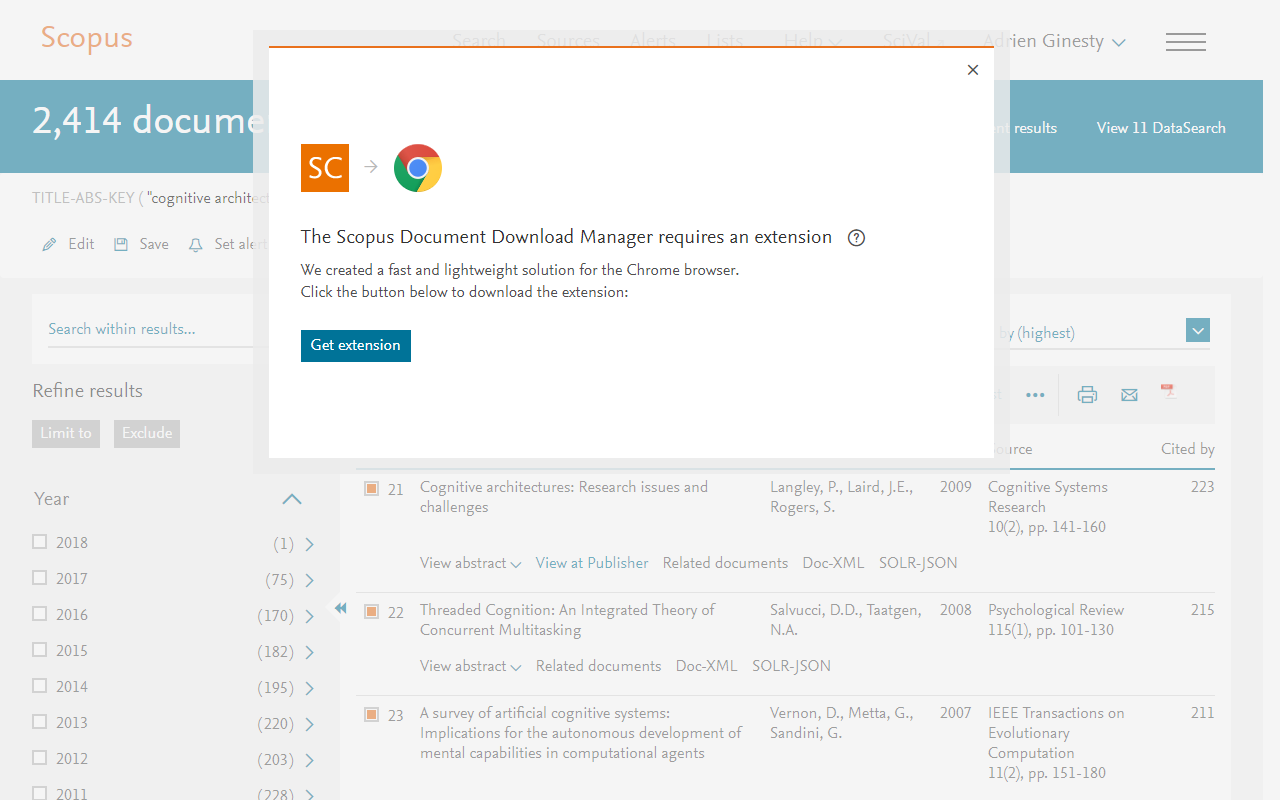This screenshot has width=1280, height=800.
Task: Collapse the refine results sidebar with double arrows
Action: click(x=340, y=607)
